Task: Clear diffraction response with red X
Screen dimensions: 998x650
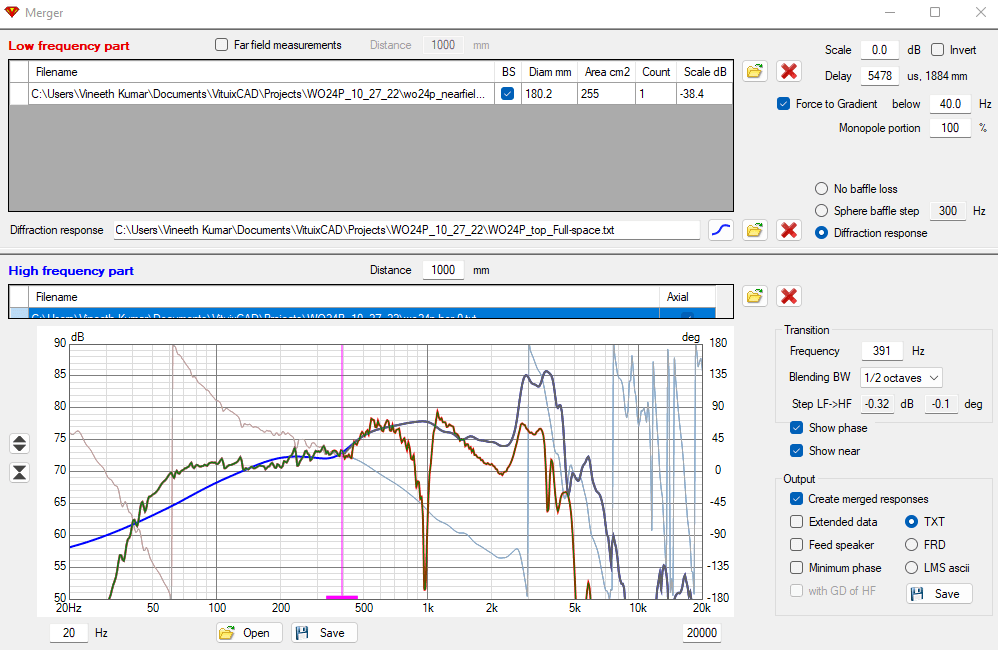Action: click(789, 230)
